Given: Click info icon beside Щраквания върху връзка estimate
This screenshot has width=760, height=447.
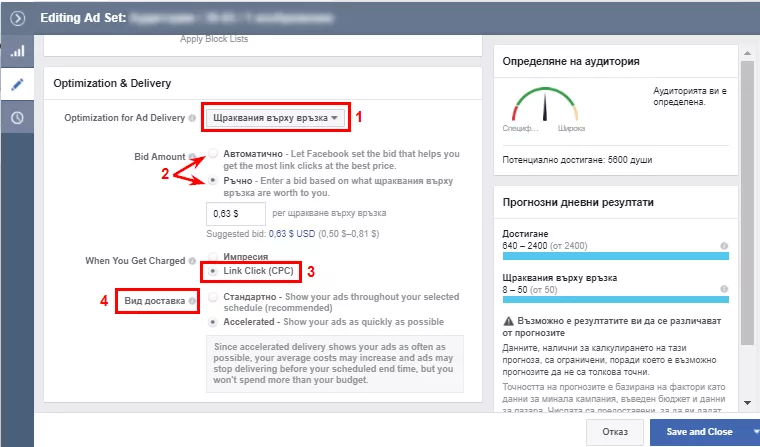Looking at the screenshot, I should click(x=724, y=289).
